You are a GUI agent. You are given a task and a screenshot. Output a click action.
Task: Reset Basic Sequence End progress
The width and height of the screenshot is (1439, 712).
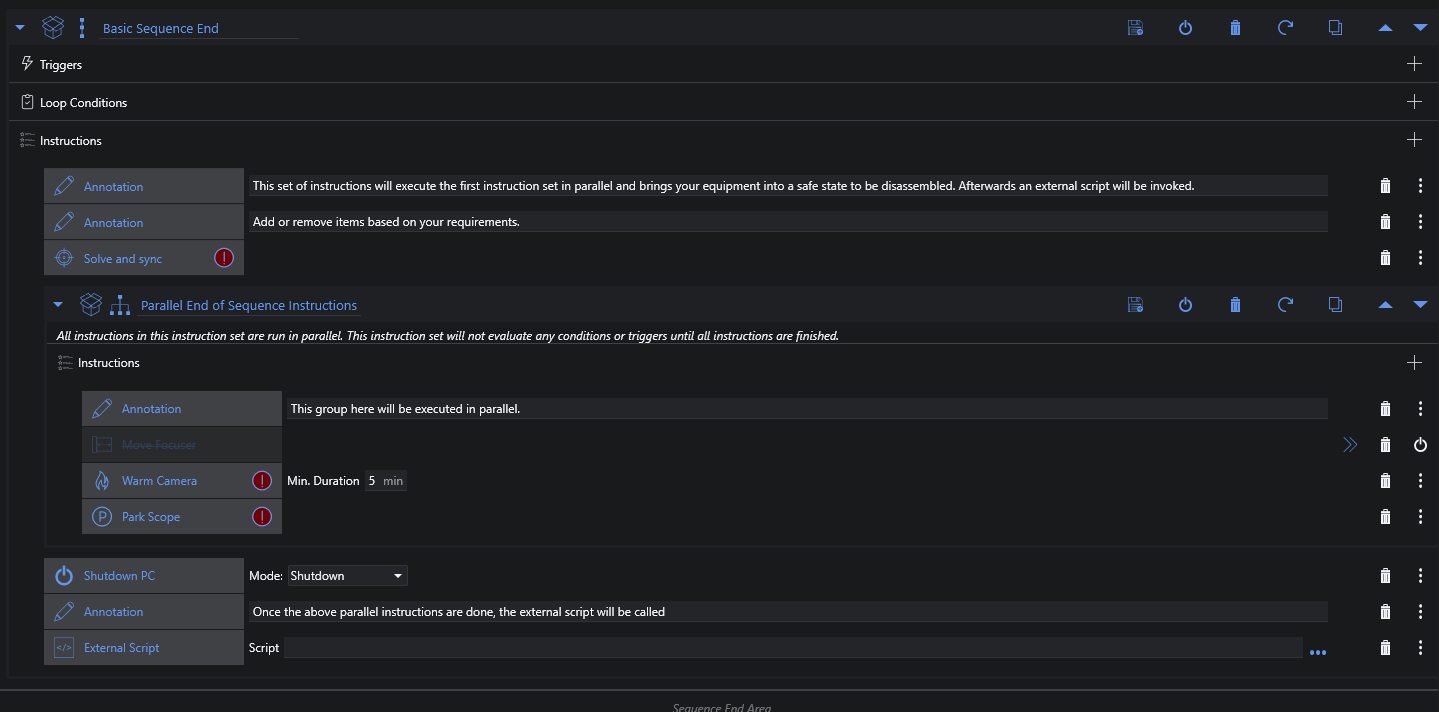1285,28
